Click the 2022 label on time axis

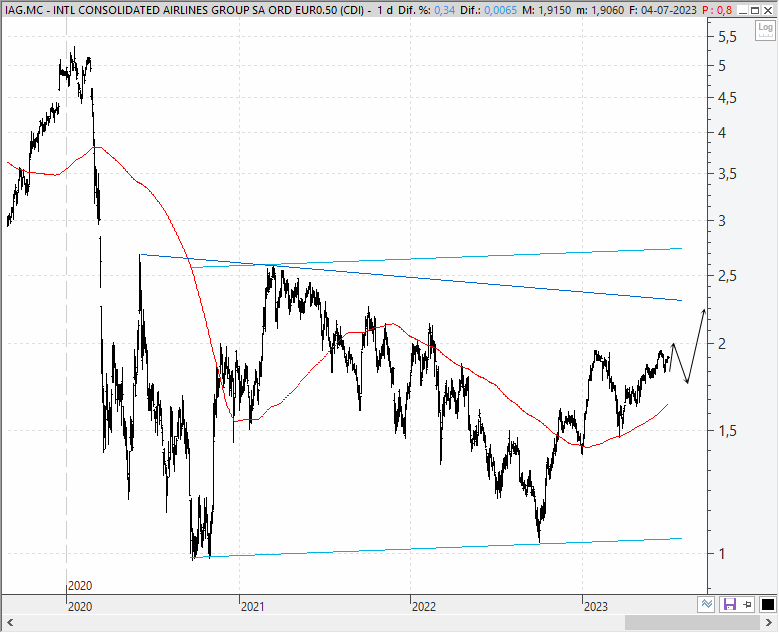coord(424,607)
